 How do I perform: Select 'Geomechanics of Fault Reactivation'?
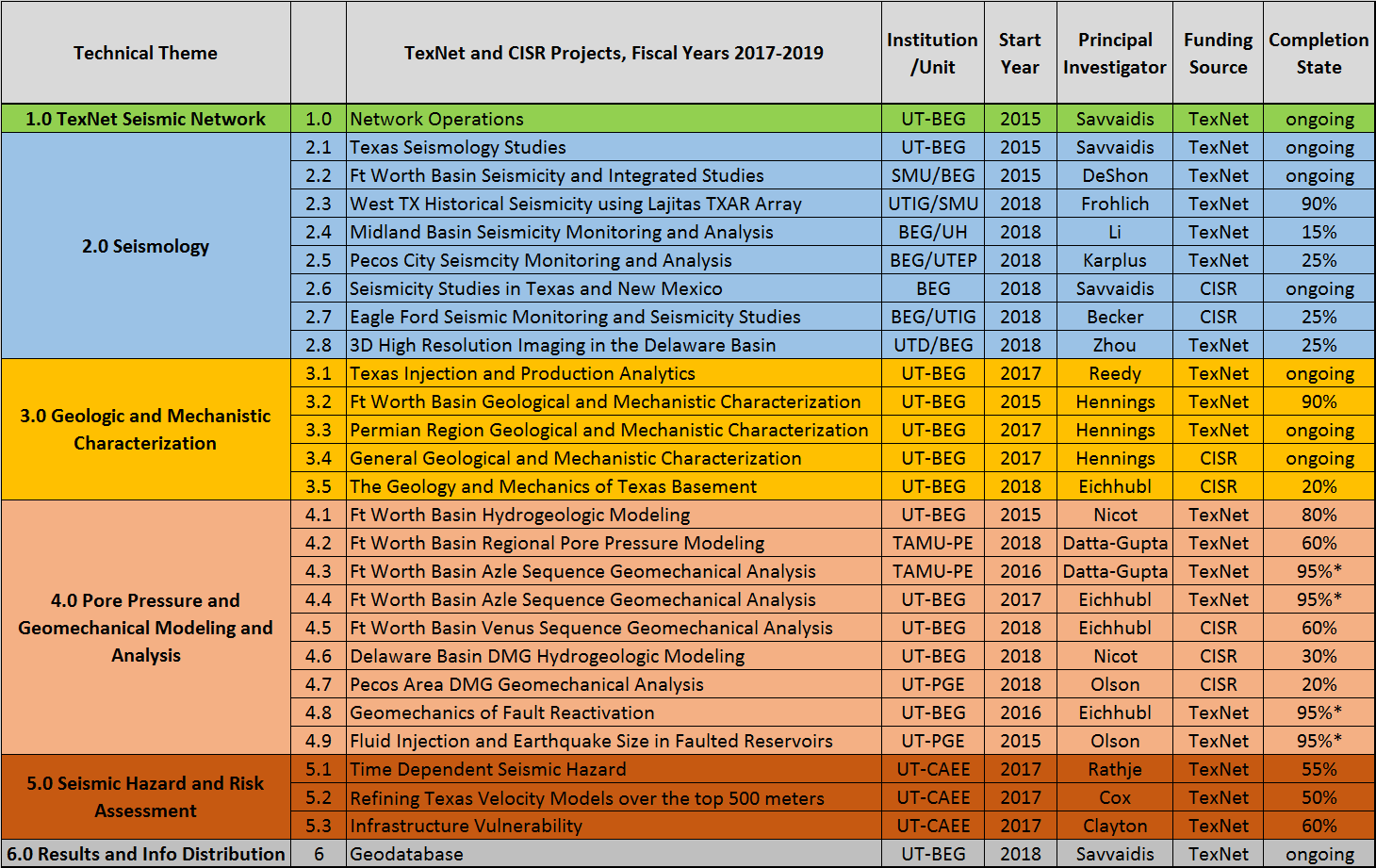point(614,712)
